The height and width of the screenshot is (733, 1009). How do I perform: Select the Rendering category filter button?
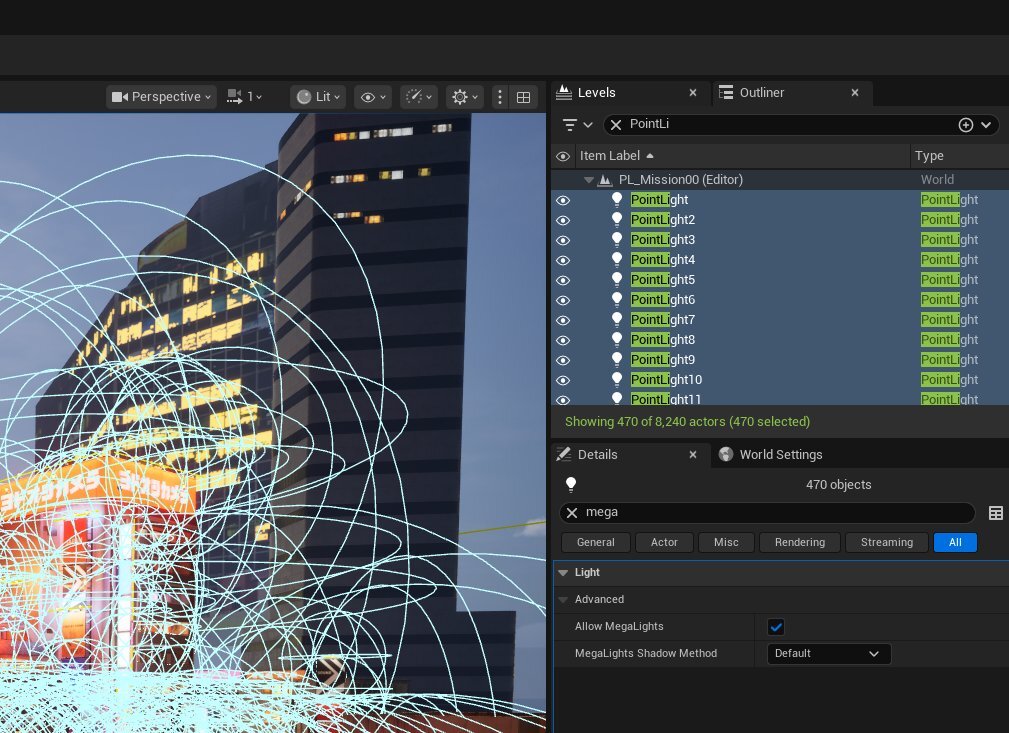point(799,542)
